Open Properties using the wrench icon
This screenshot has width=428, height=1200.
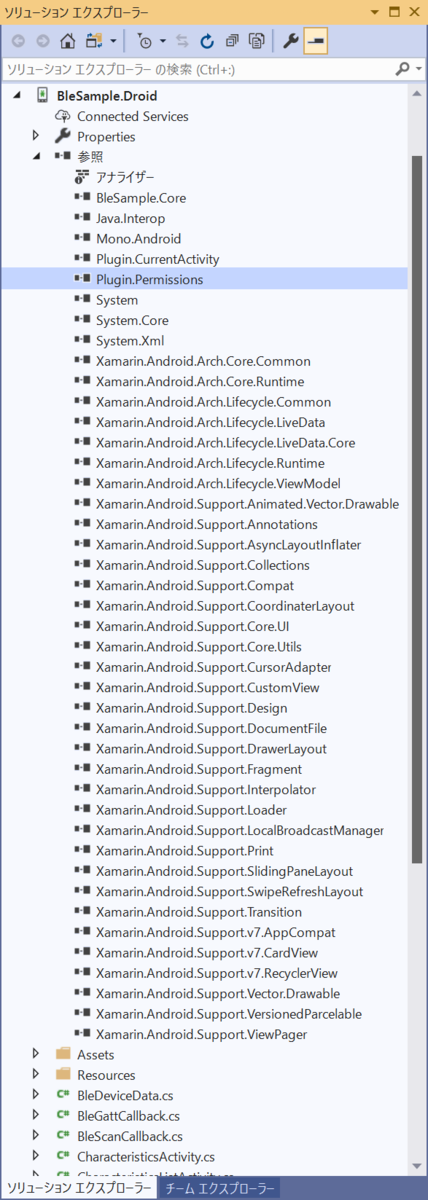[291, 41]
